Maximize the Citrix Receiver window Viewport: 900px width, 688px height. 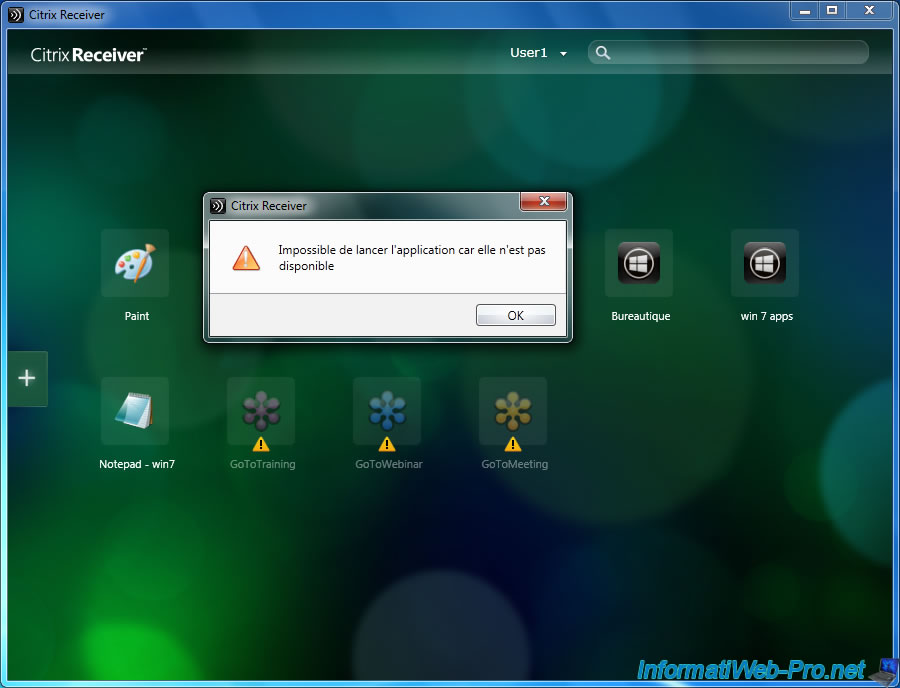(832, 11)
